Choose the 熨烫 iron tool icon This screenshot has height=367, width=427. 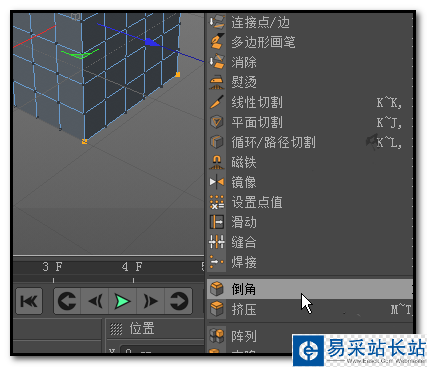coord(217,82)
